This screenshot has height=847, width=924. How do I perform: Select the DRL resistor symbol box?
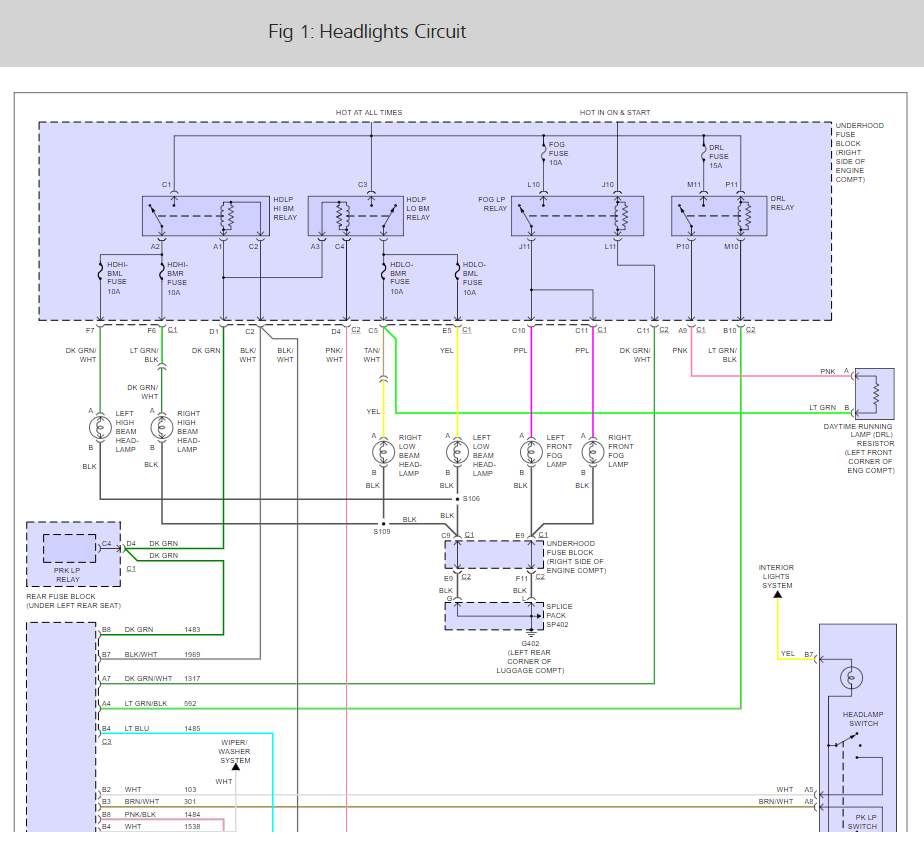pyautogui.click(x=874, y=394)
